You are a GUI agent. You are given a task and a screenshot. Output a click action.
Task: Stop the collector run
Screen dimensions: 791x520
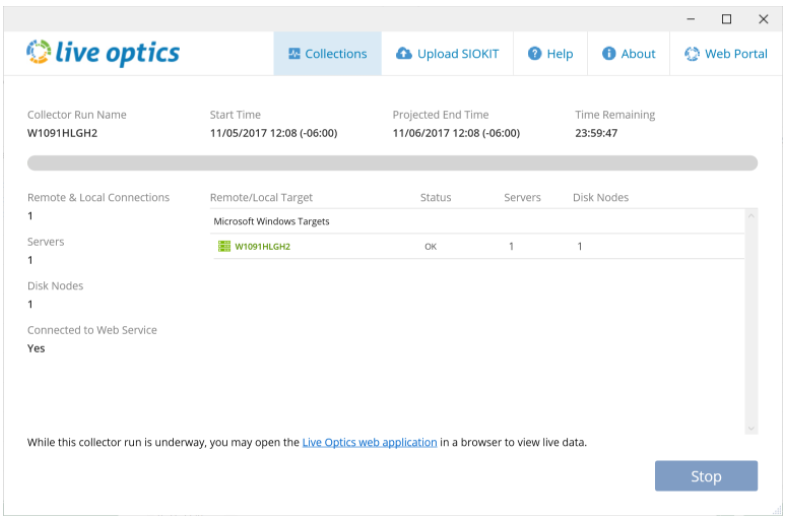[x=706, y=476]
